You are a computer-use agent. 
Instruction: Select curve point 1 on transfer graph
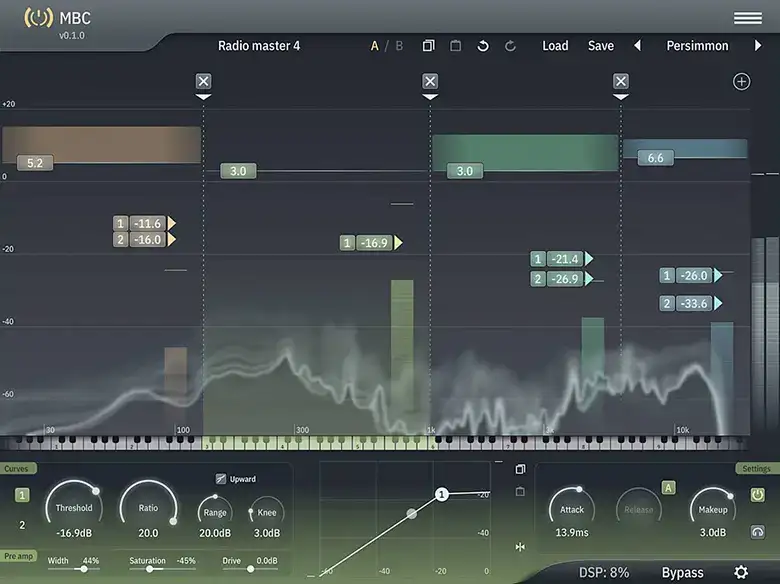442,494
